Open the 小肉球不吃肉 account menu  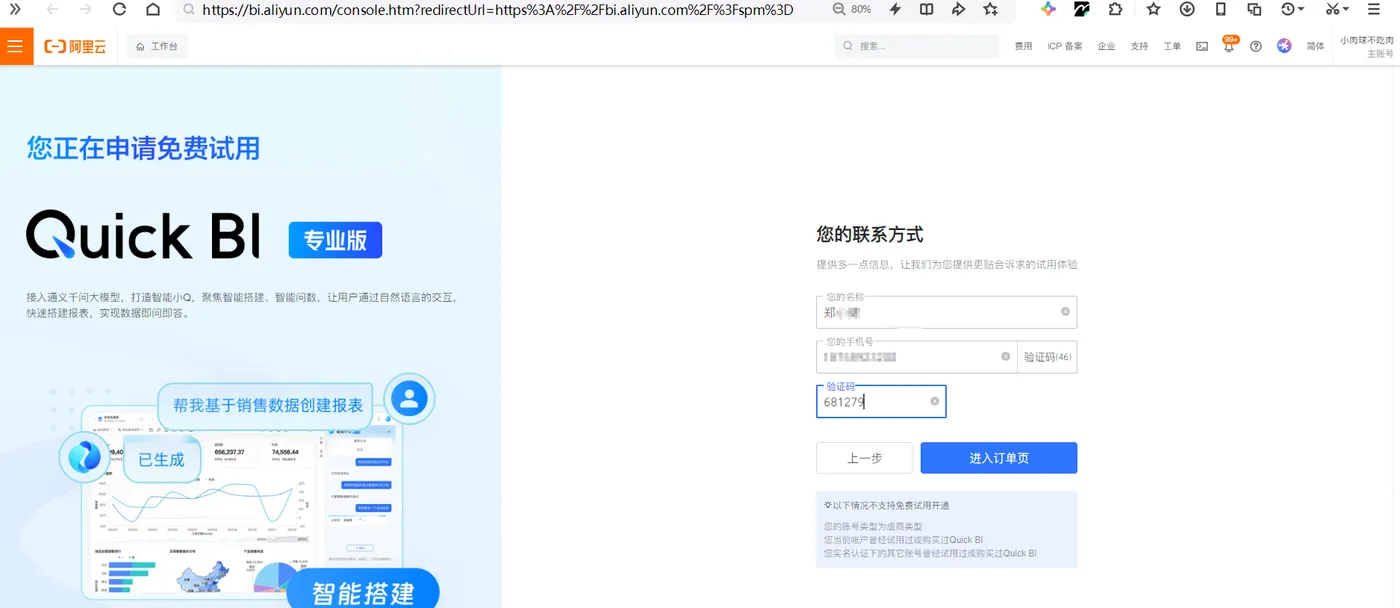1366,46
